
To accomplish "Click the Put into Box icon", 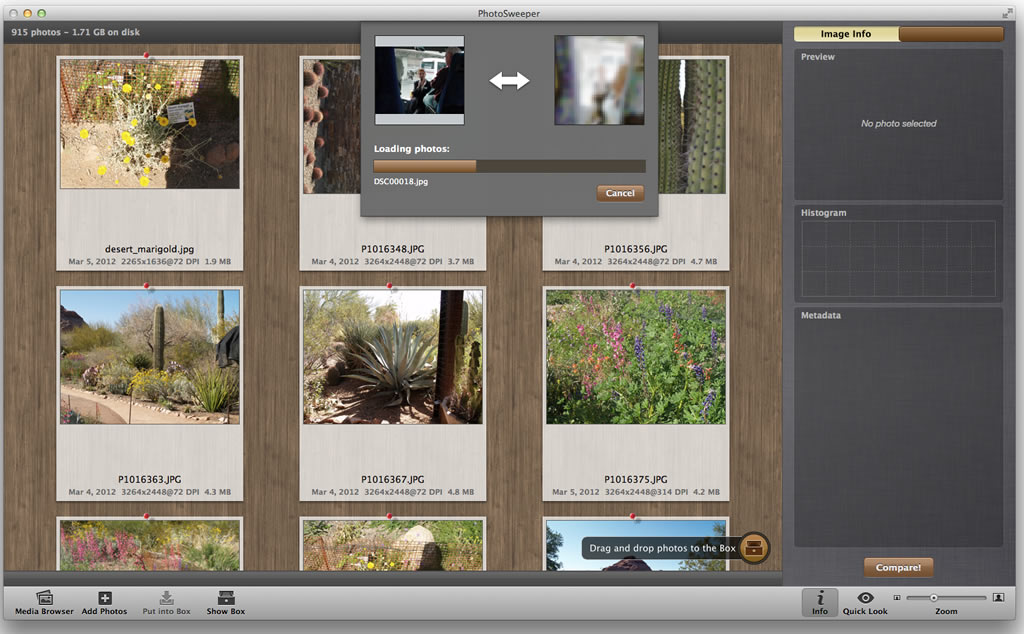I will 166,598.
